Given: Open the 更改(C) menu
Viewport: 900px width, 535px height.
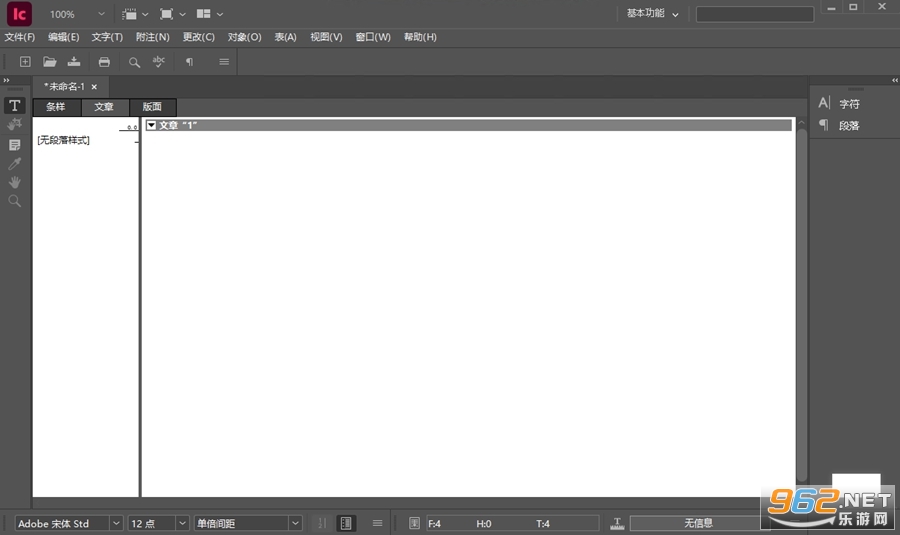Looking at the screenshot, I should (199, 37).
